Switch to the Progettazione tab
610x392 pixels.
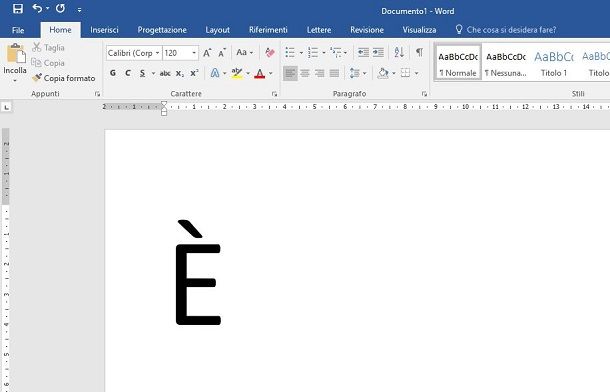162,30
